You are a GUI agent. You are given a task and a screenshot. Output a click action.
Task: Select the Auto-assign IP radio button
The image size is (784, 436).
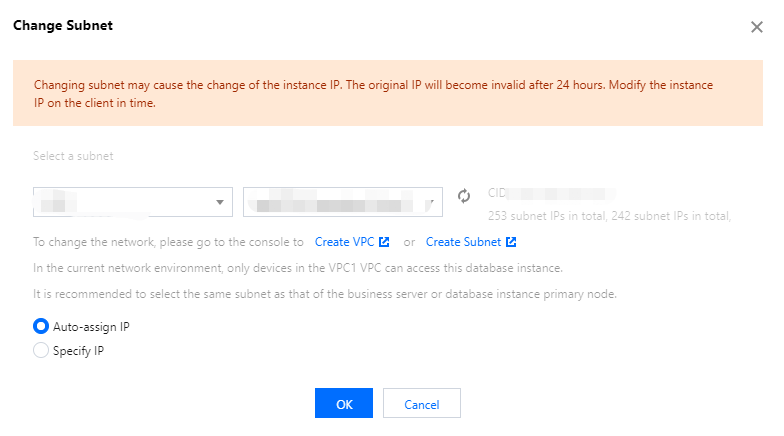coord(41,326)
